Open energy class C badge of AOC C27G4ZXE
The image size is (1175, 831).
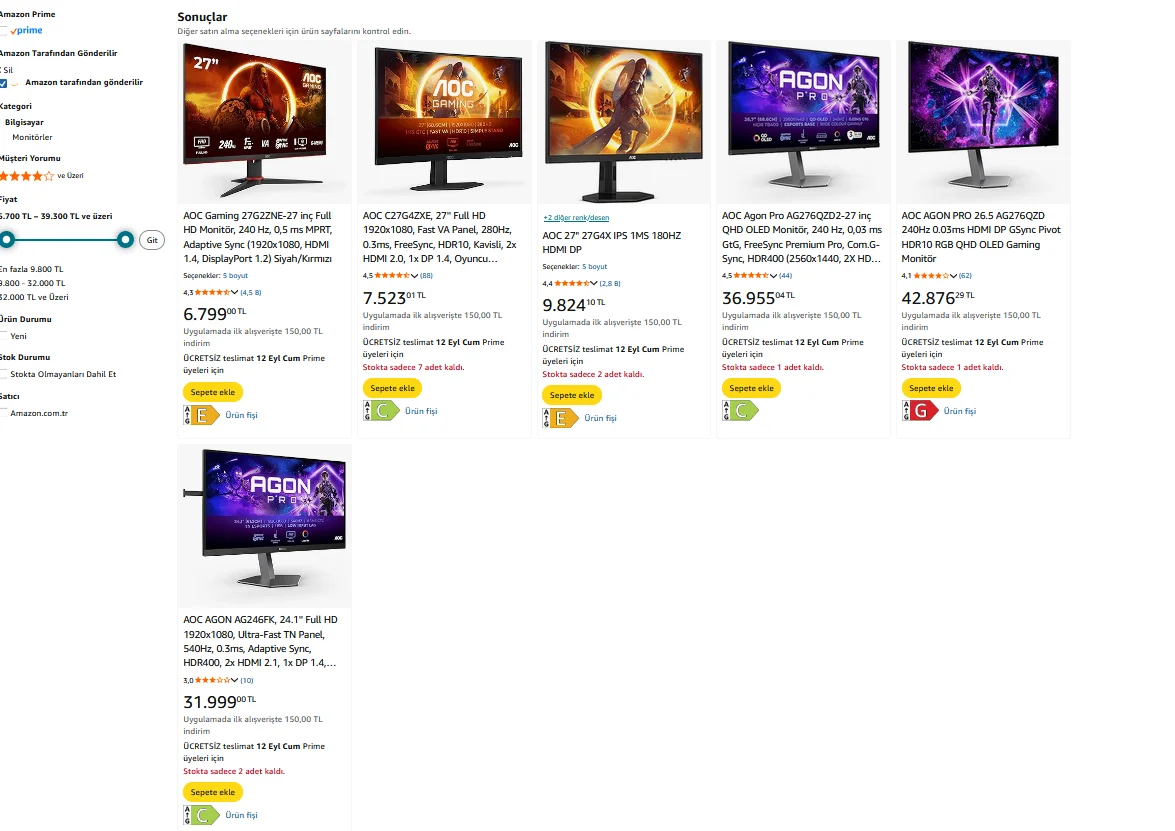pos(381,411)
